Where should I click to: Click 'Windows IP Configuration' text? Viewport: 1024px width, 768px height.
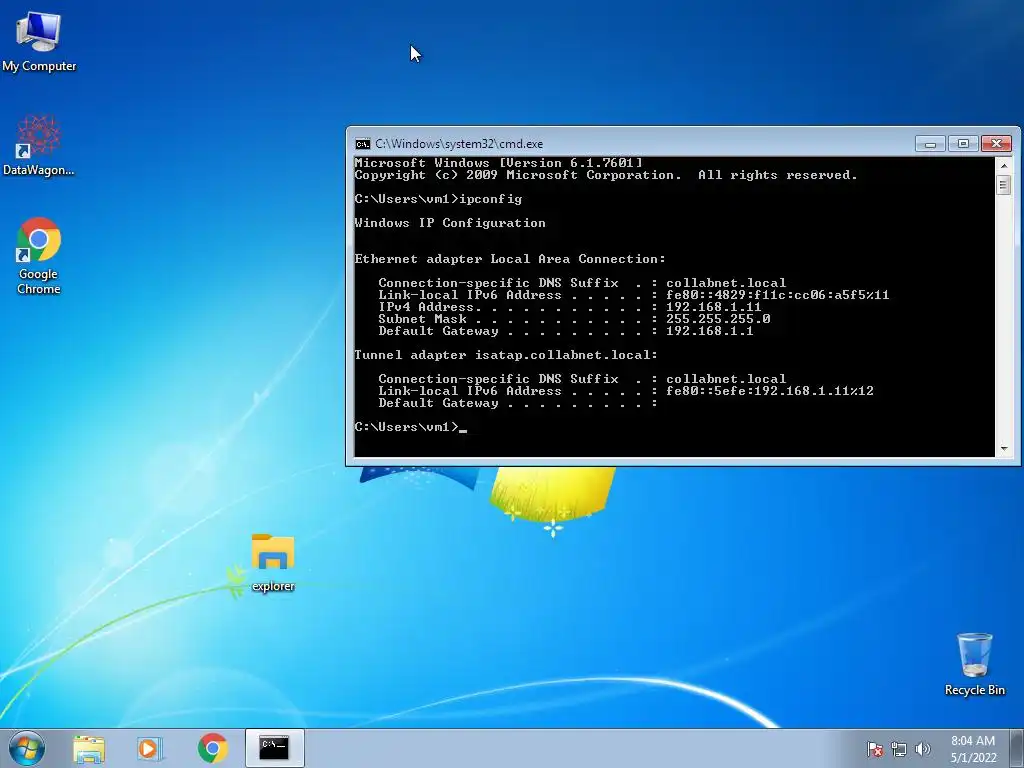point(450,223)
